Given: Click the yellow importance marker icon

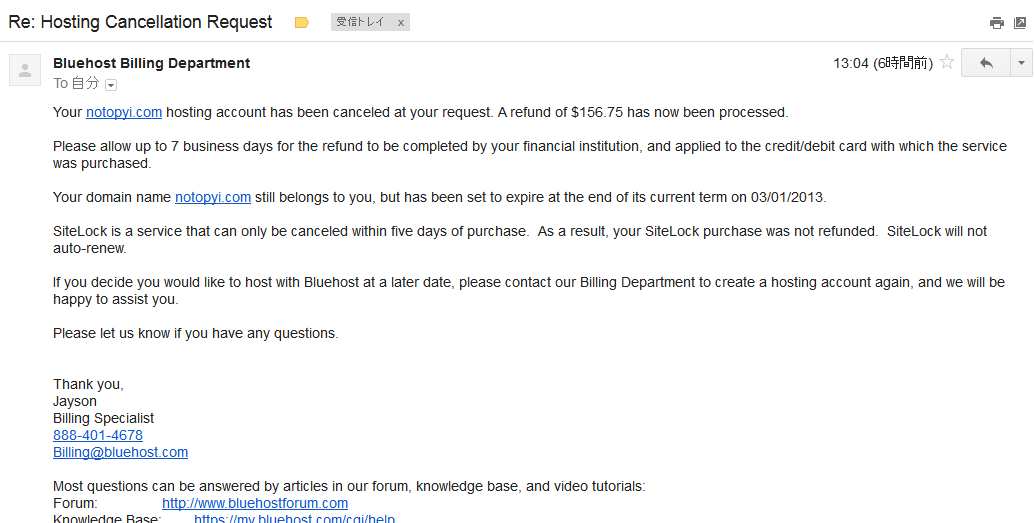Looking at the screenshot, I should click(302, 22).
